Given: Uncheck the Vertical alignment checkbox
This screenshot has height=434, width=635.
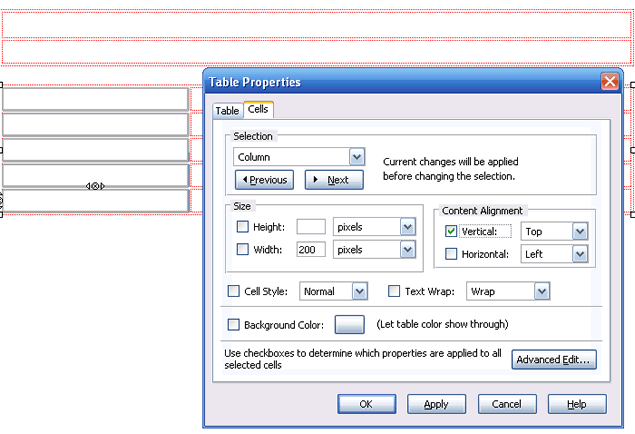Looking at the screenshot, I should [x=451, y=232].
